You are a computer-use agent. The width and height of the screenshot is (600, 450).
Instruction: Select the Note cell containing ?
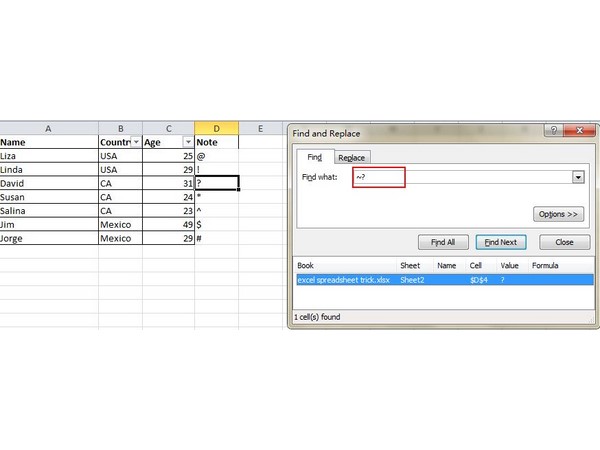(217, 183)
